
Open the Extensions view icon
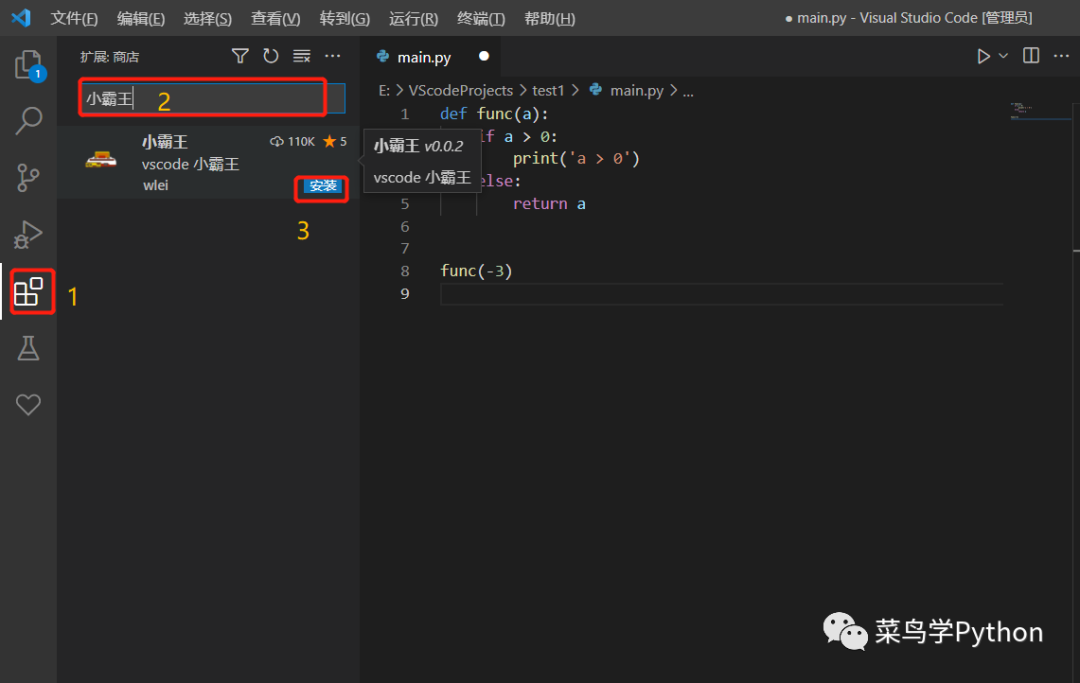pyautogui.click(x=28, y=292)
